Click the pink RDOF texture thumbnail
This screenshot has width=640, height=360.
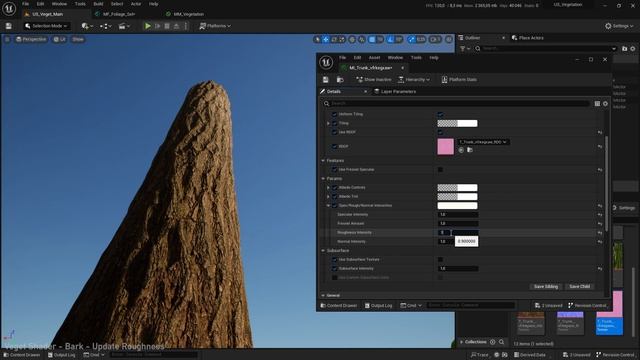pos(445,147)
